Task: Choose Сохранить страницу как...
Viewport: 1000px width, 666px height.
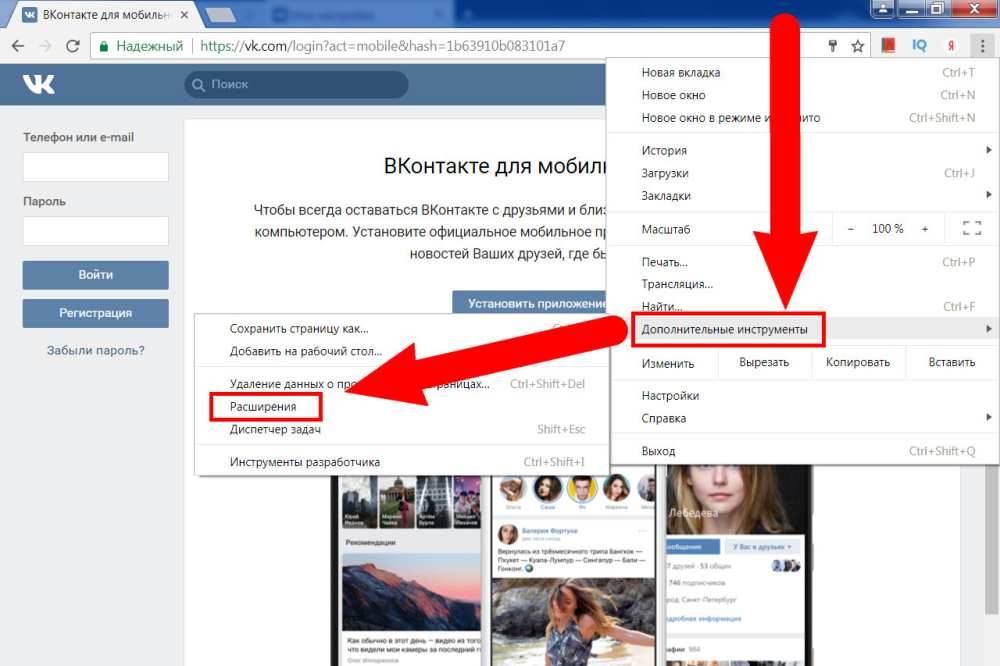Action: [x=402, y=329]
